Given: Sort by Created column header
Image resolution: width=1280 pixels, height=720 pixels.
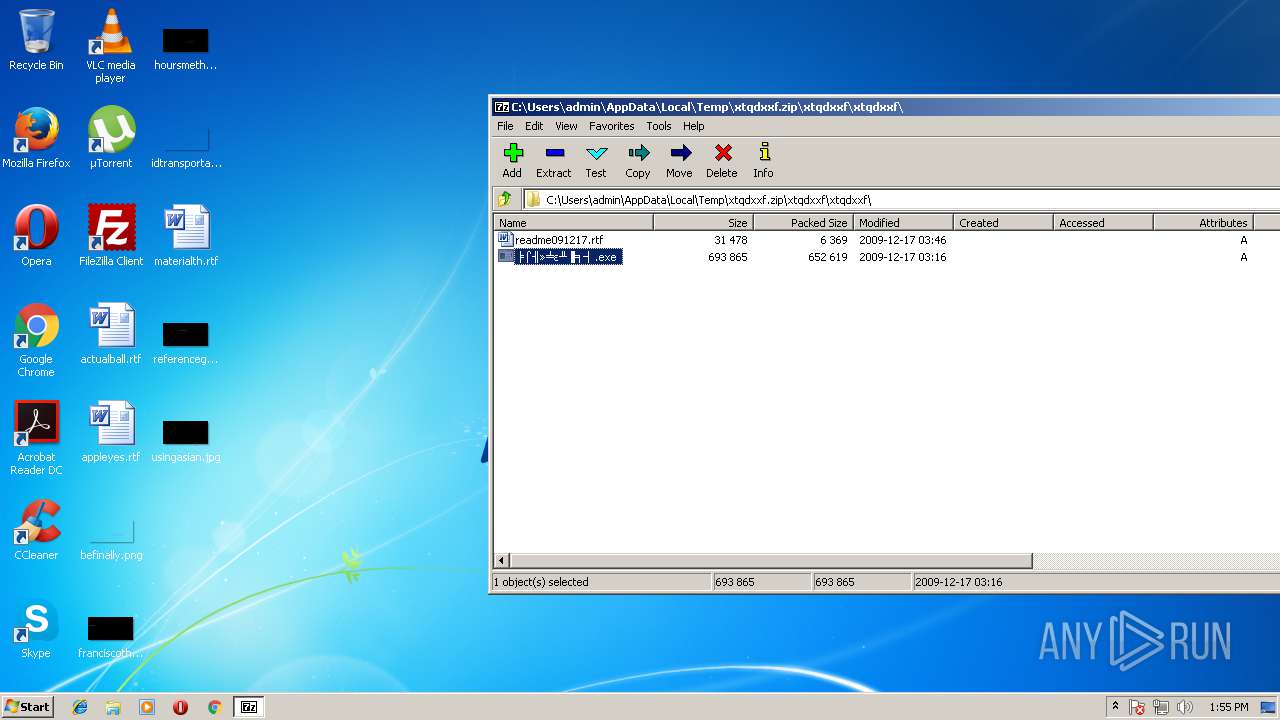Looking at the screenshot, I should click(1004, 223).
